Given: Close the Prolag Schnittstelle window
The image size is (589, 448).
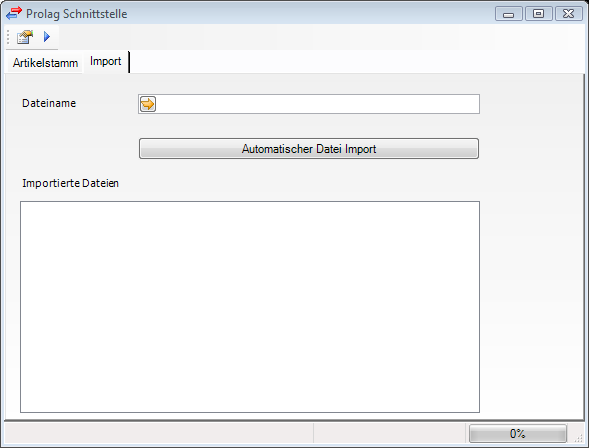Looking at the screenshot, I should point(568,14).
